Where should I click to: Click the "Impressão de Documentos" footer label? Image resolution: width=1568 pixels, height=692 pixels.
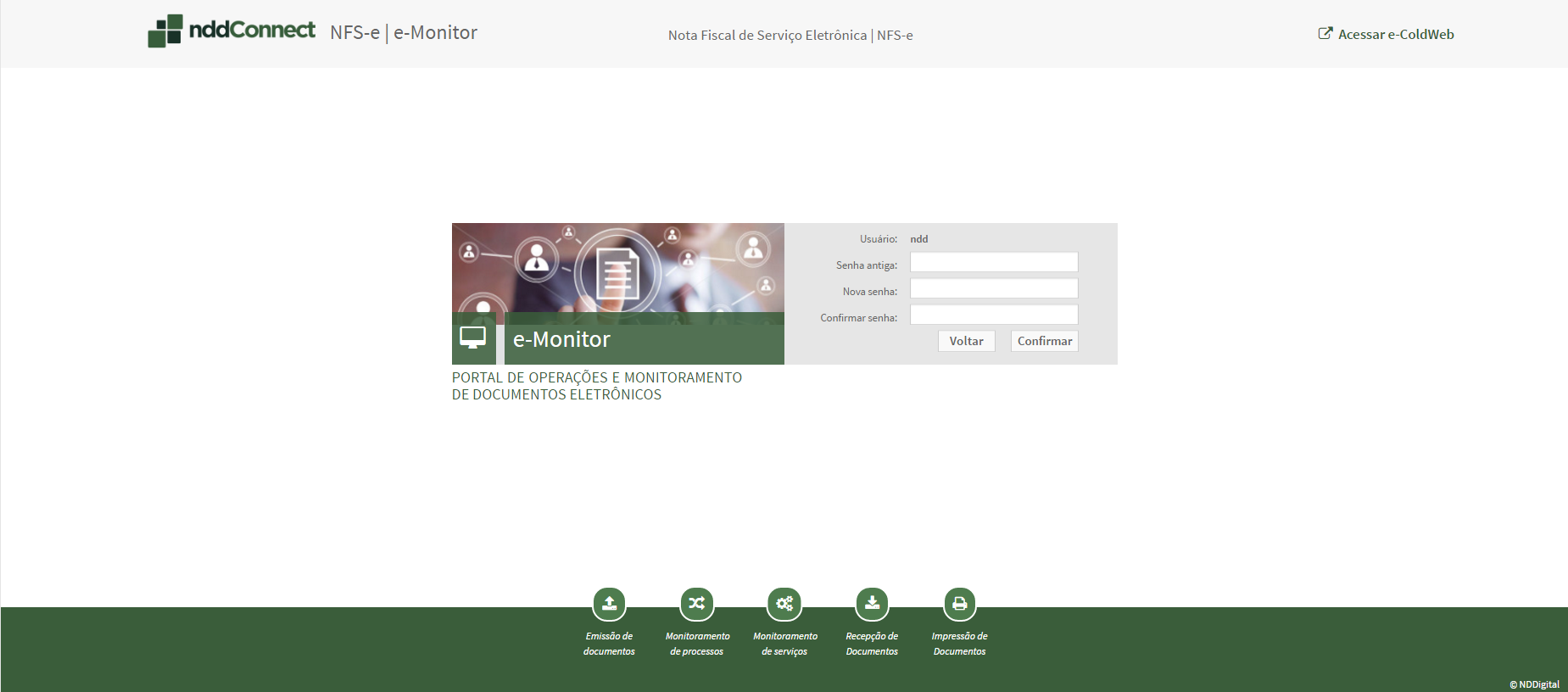coord(960,644)
